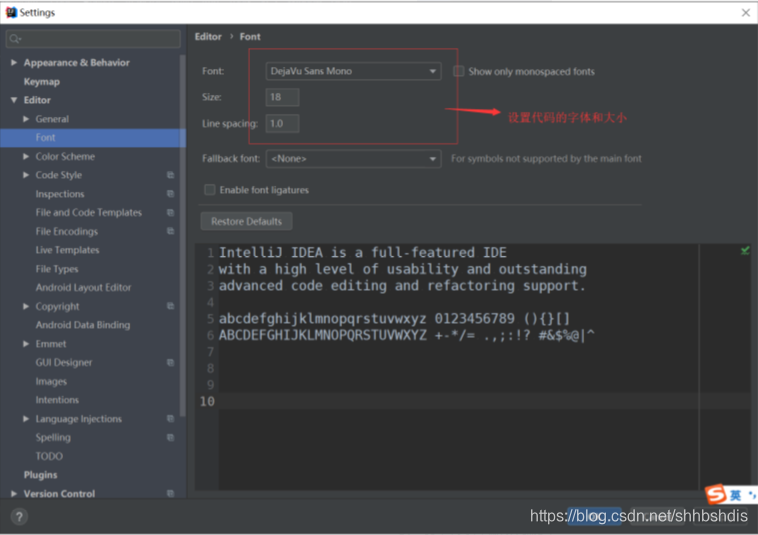The height and width of the screenshot is (535, 758).
Task: Open GUI Designer settings
Action: (63, 362)
